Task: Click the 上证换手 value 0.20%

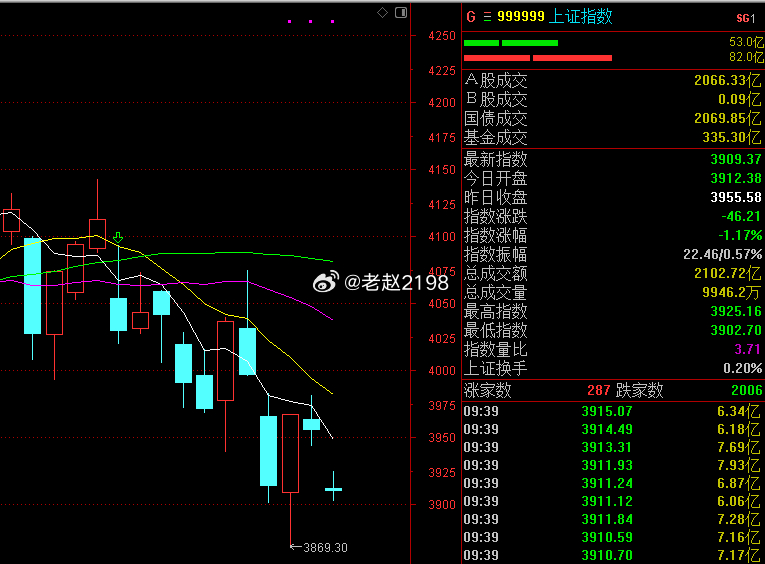Action: click(x=743, y=369)
